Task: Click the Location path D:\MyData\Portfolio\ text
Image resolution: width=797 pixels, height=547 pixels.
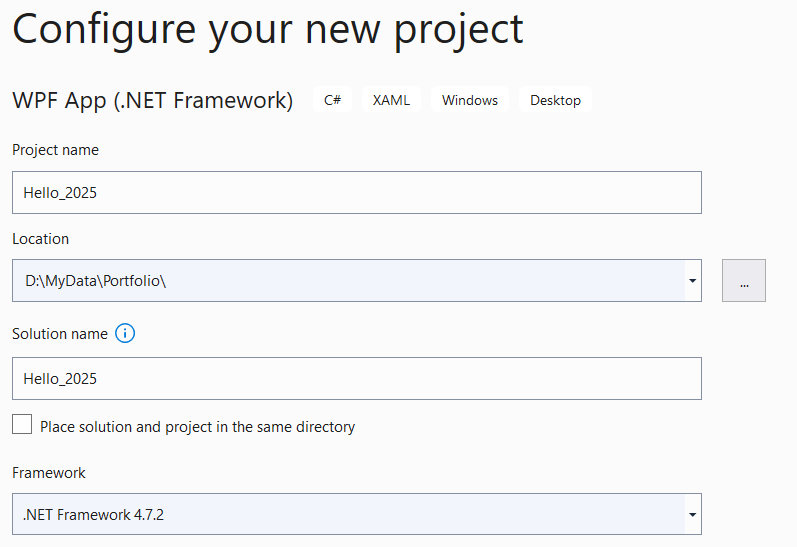Action: [x=96, y=281]
